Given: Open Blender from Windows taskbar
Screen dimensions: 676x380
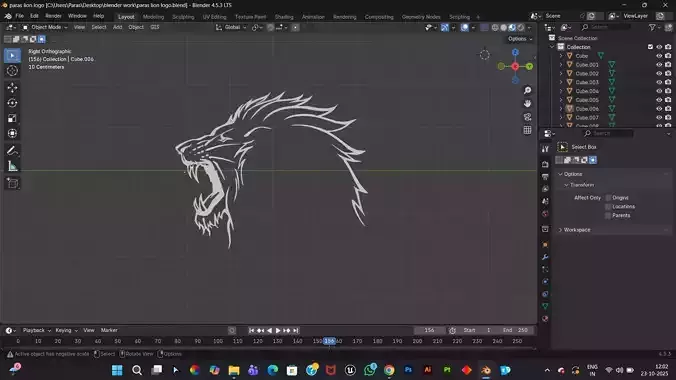Looking at the screenshot, I should 486,370.
